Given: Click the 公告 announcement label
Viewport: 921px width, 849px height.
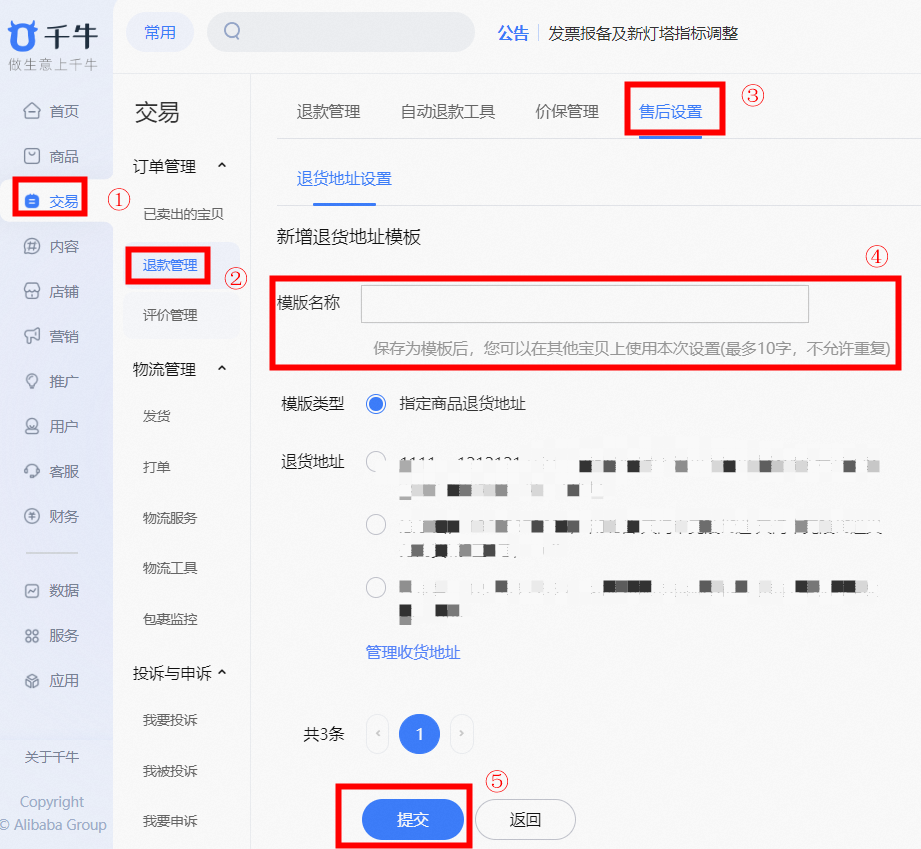Looking at the screenshot, I should (513, 33).
